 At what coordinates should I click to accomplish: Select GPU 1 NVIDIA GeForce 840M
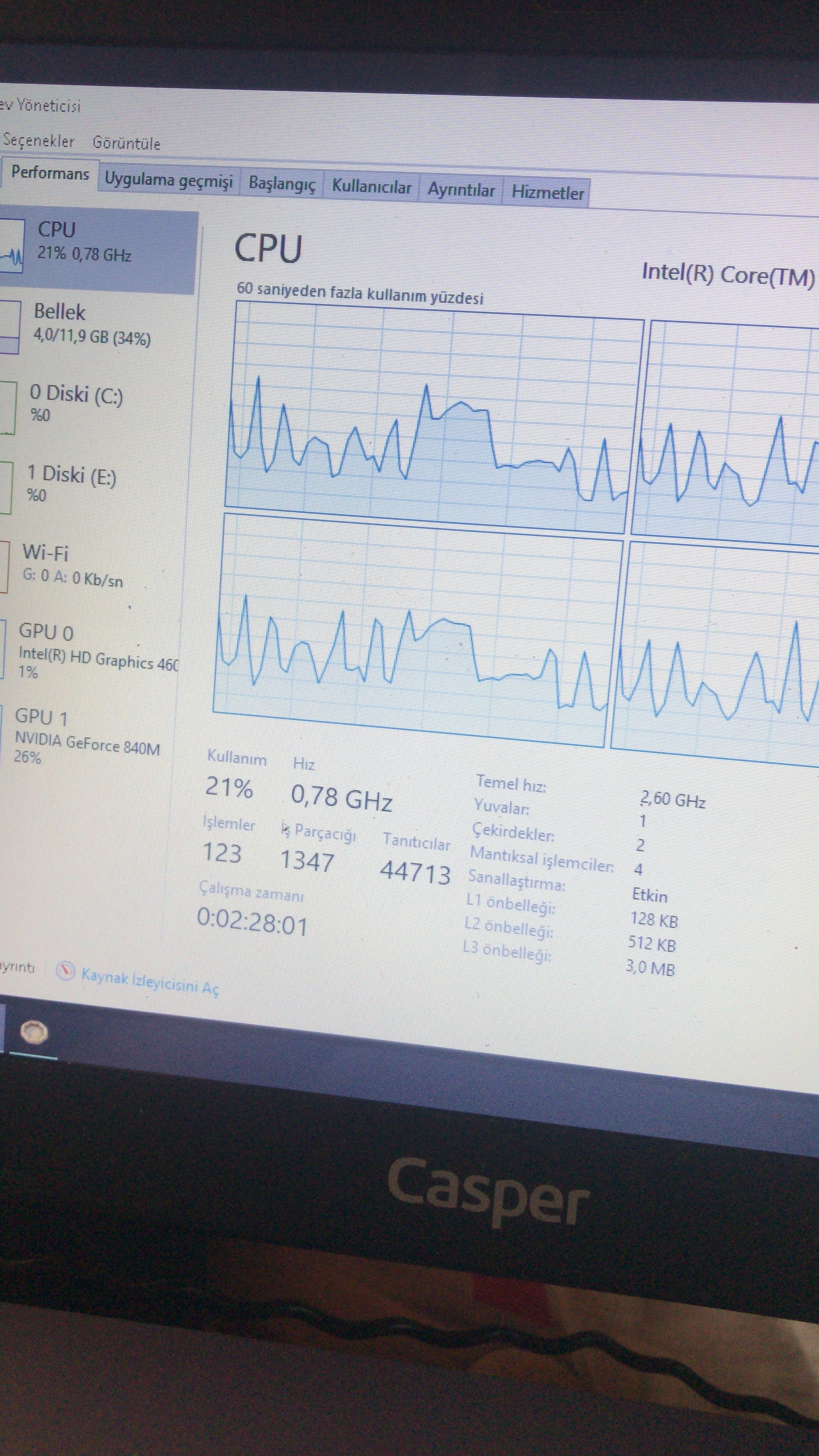pyautogui.click(x=85, y=735)
